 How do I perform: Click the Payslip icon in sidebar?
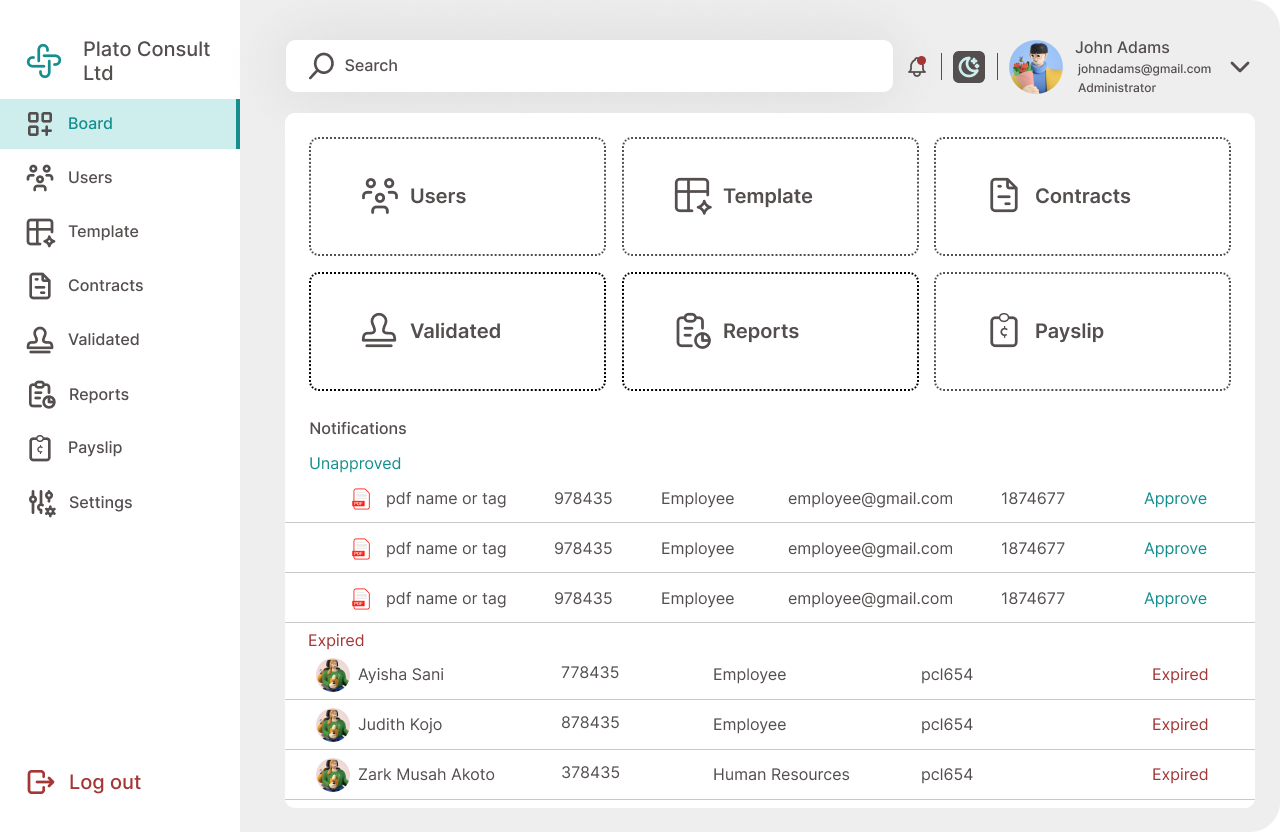39,448
